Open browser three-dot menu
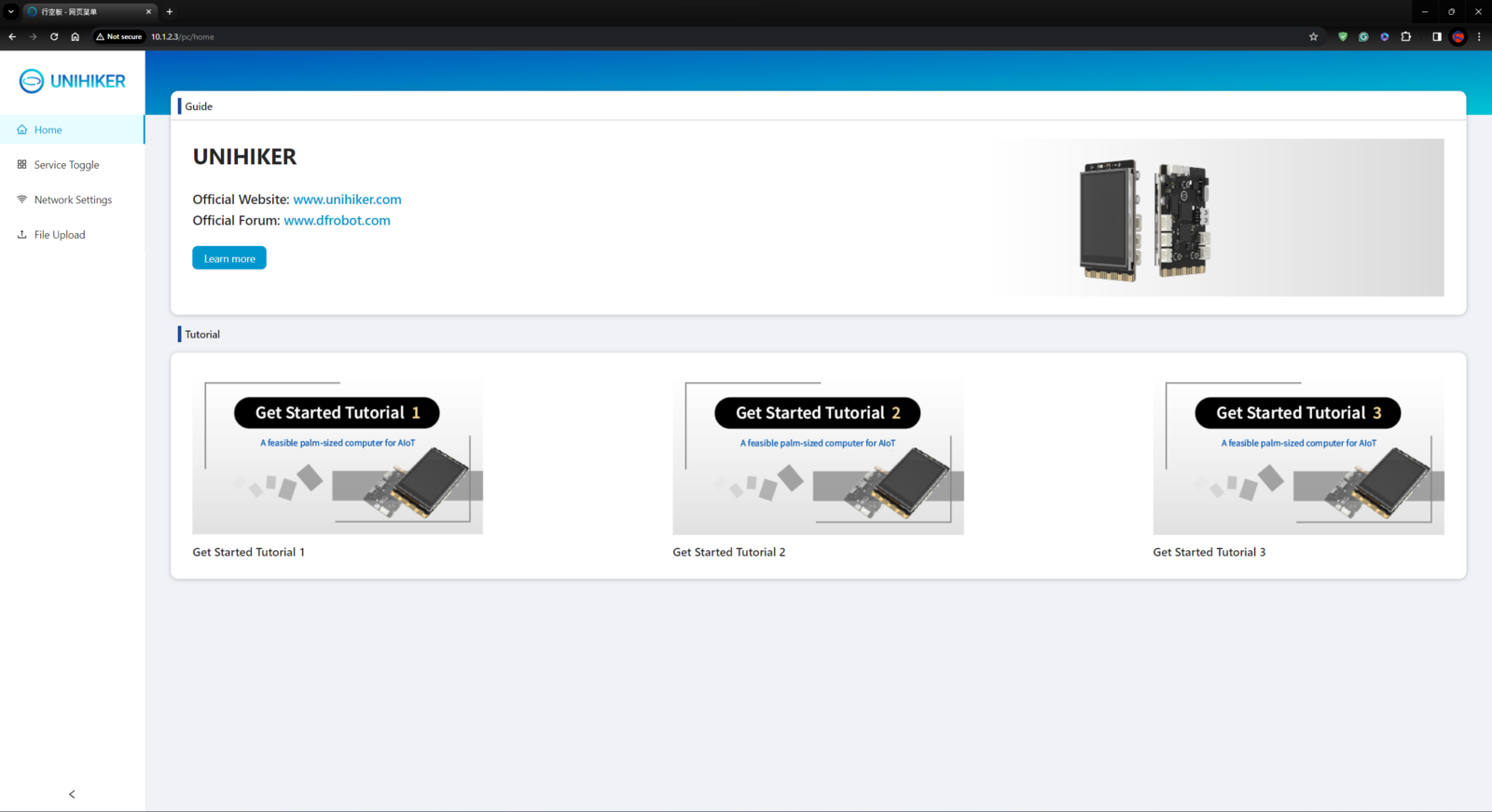The image size is (1492, 812). coord(1479,36)
